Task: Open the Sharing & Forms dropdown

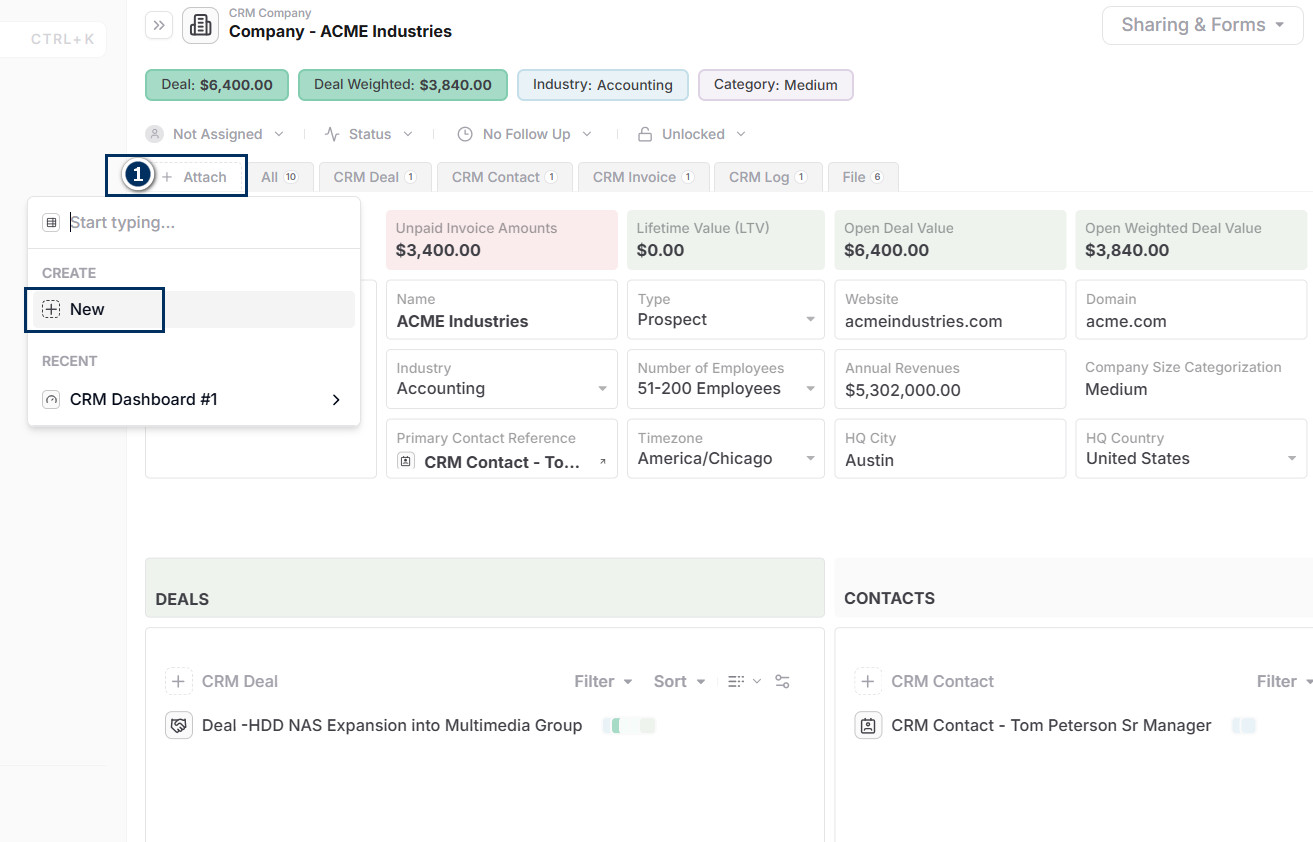Action: tap(1202, 25)
